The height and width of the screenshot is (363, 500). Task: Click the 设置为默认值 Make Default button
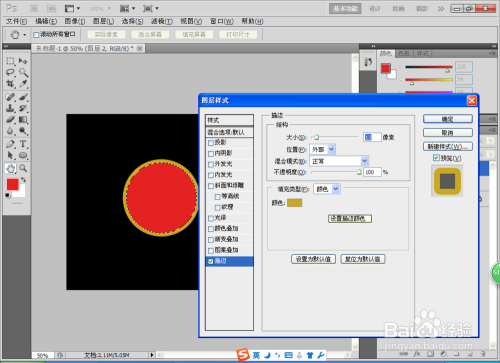click(313, 259)
